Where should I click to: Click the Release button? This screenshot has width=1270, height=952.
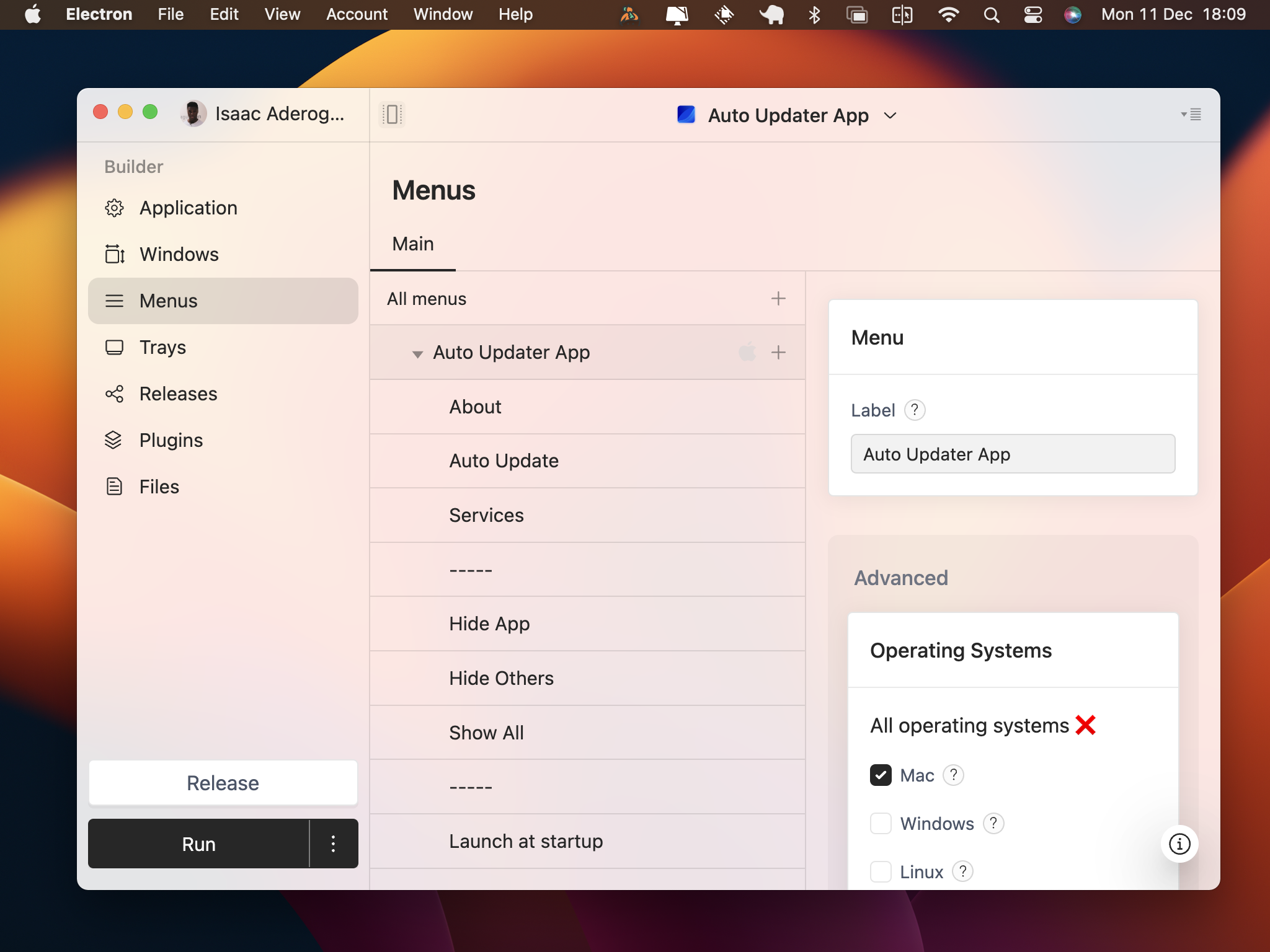click(x=223, y=782)
